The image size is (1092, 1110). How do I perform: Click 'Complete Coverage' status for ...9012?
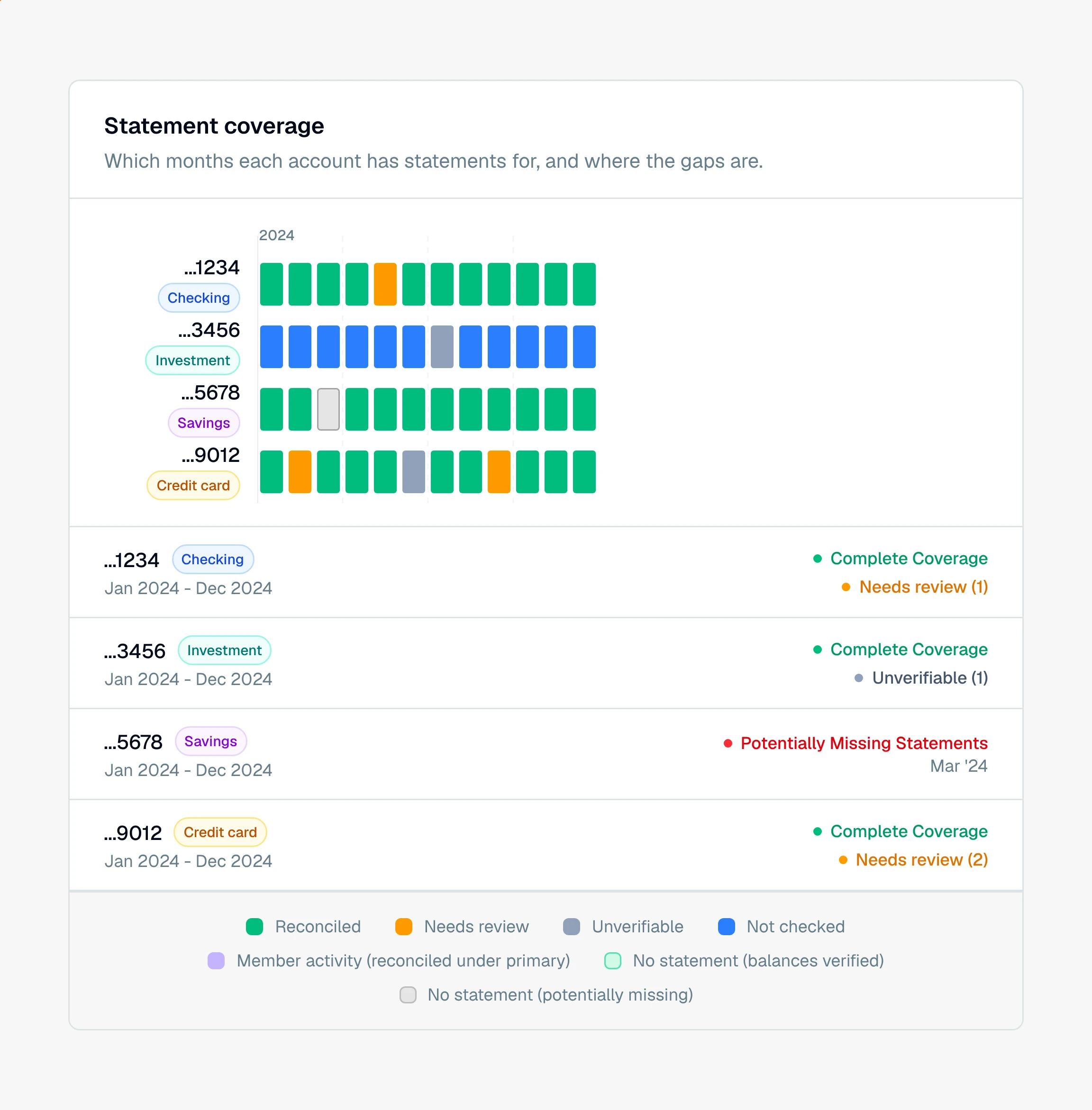pyautogui.click(x=900, y=831)
